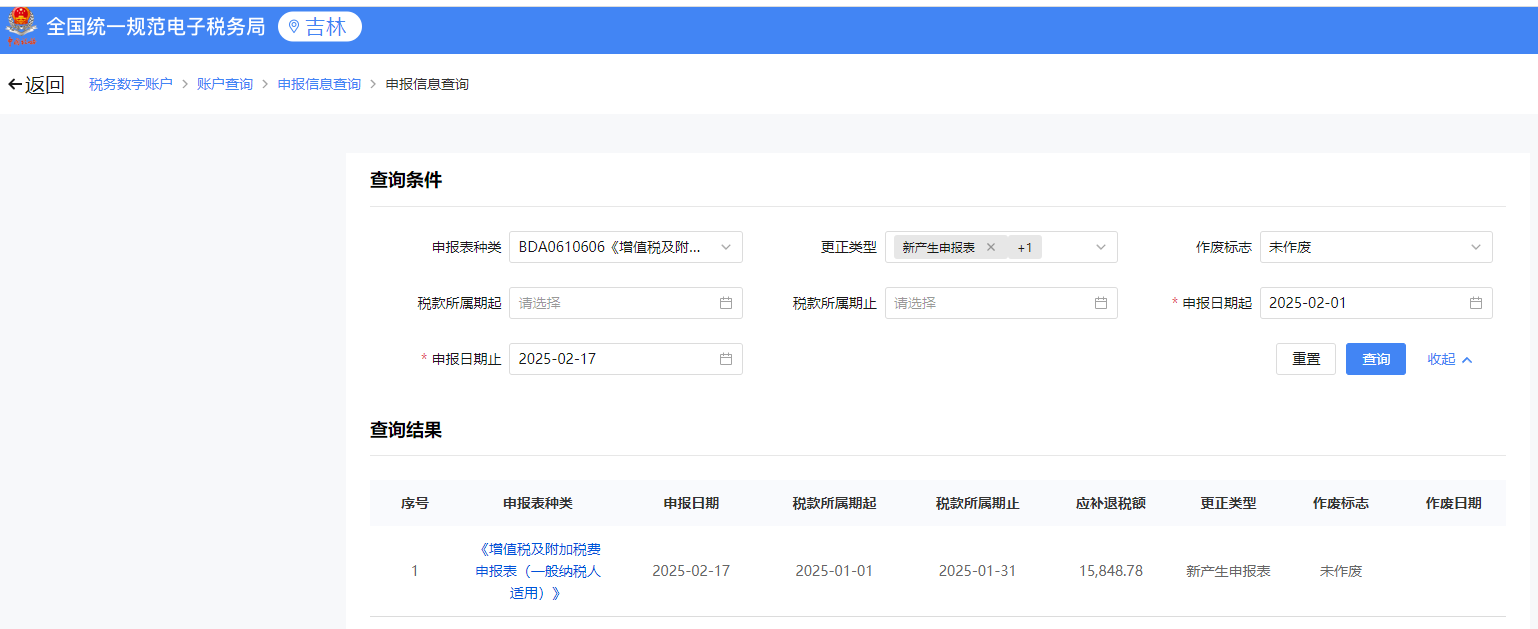Viewport: 1538px width, 629px height.
Task: Go to 账户查询 breadcrumb
Action: coord(225,84)
